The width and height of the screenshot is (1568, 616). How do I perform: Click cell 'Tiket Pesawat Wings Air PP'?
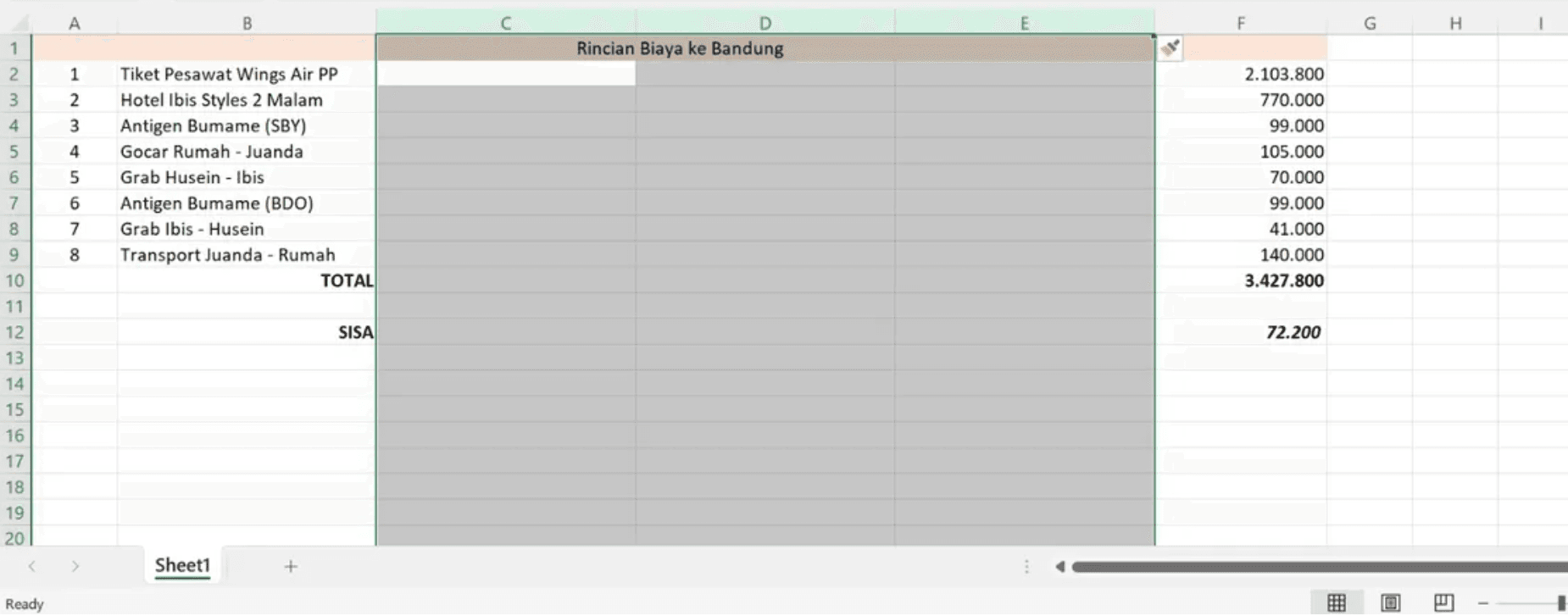pos(247,74)
